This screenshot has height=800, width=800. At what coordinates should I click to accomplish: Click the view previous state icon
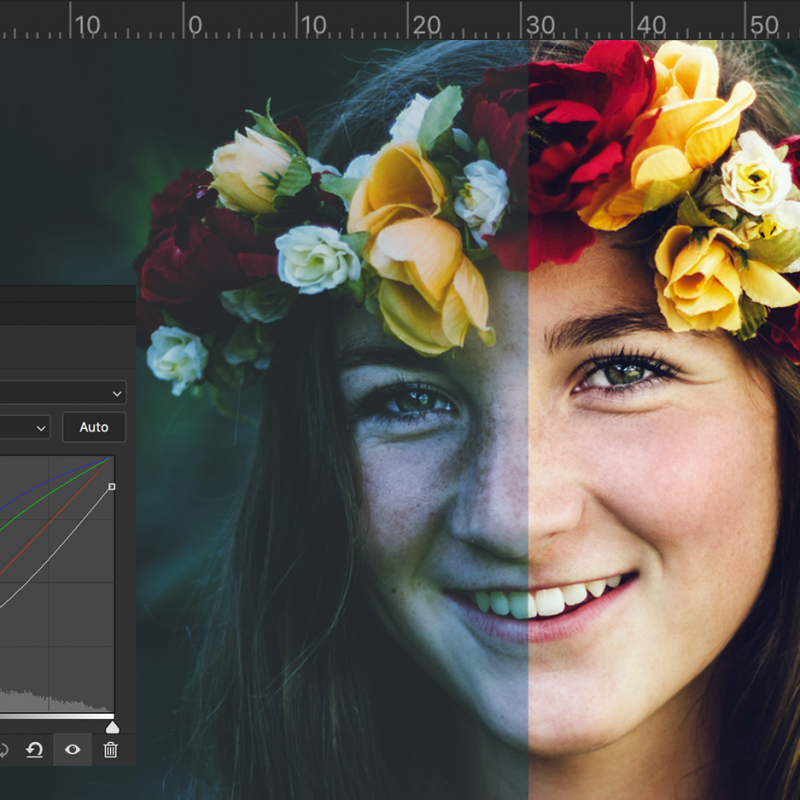click(x=5, y=749)
